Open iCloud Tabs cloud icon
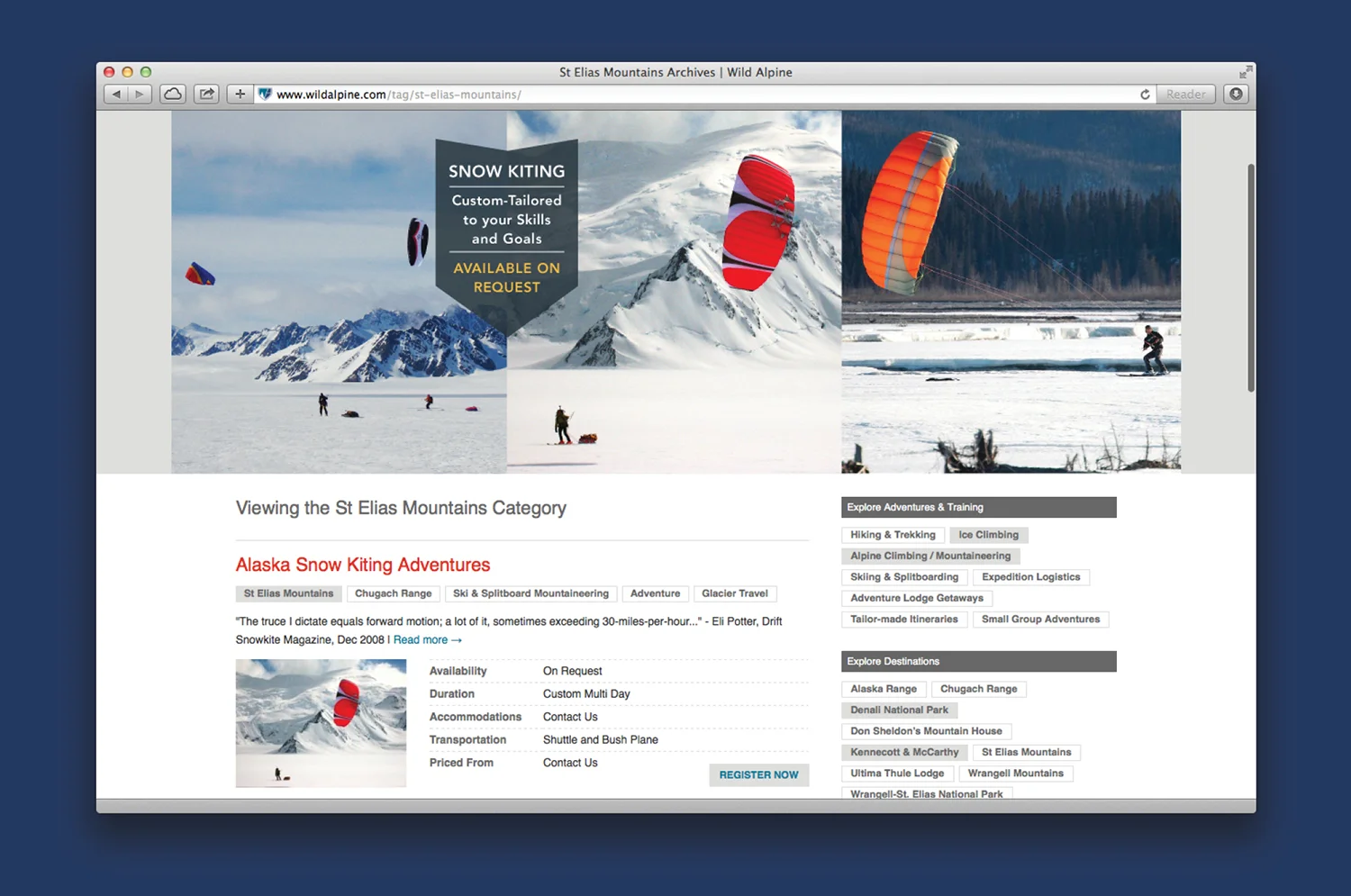 [x=173, y=94]
